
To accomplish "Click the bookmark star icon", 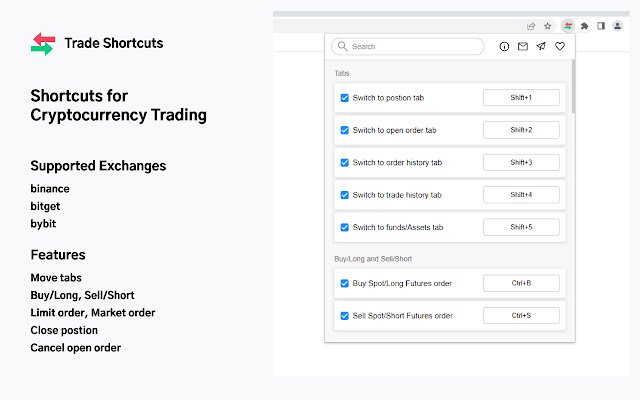I will click(548, 26).
